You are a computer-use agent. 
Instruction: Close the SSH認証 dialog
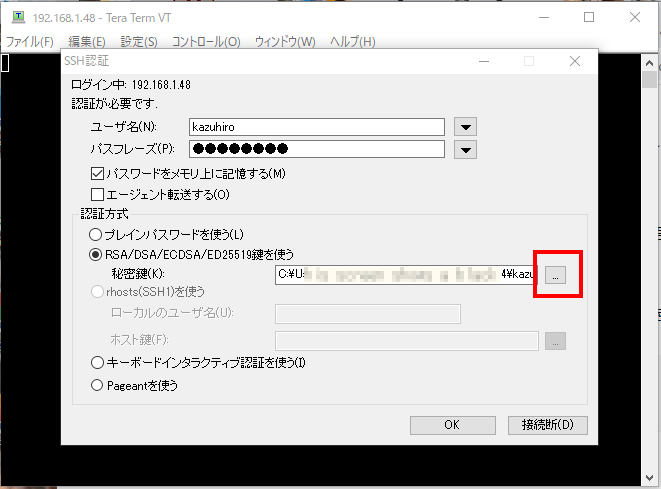coord(574,61)
